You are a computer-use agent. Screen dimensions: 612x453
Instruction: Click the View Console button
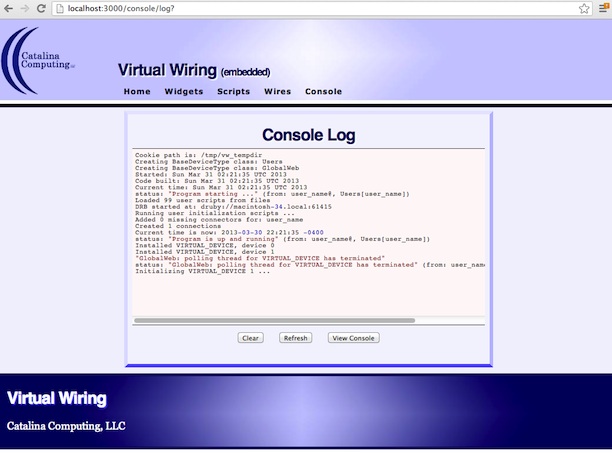pos(354,338)
